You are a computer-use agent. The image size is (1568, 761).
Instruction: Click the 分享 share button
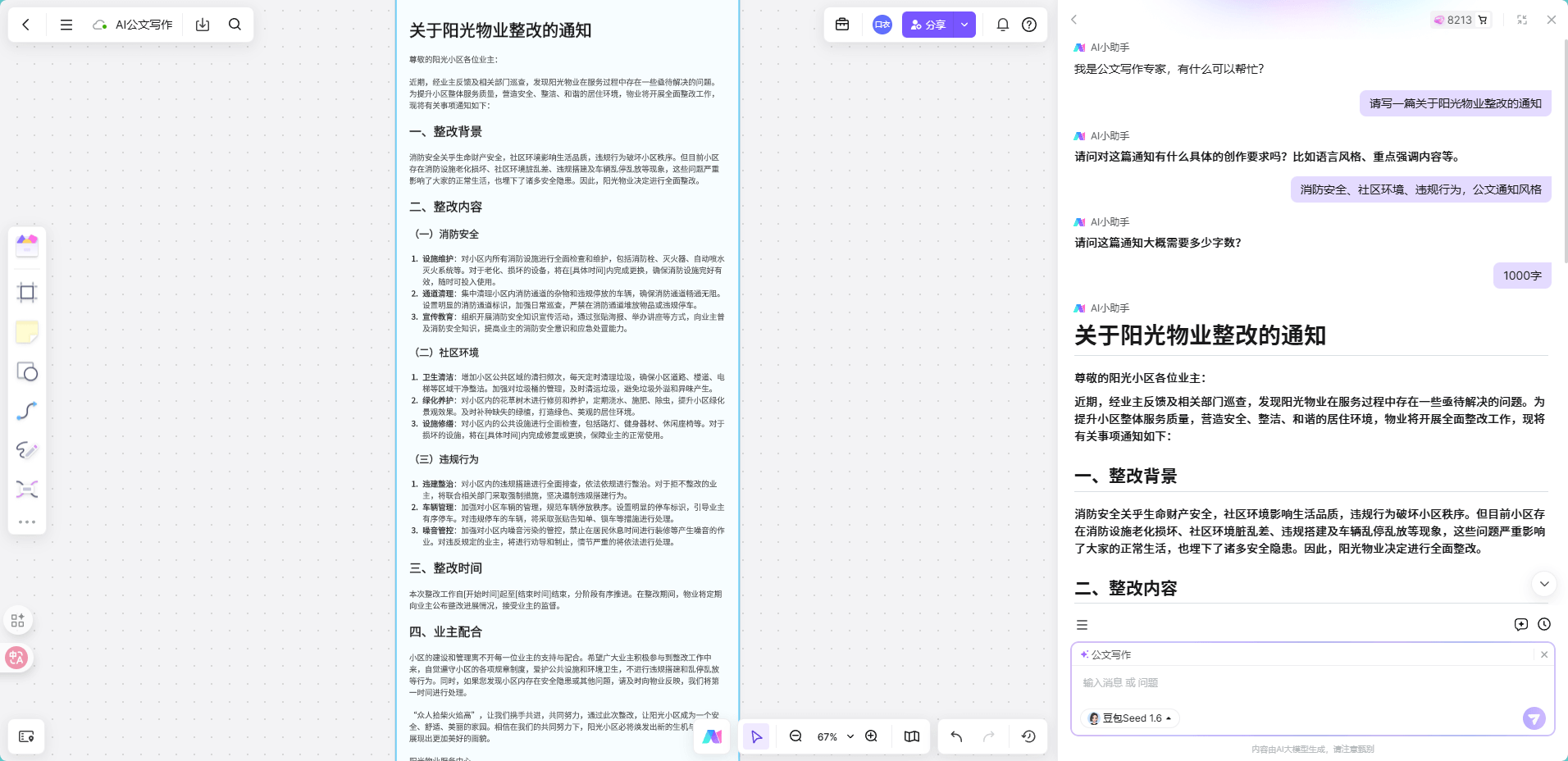click(929, 25)
